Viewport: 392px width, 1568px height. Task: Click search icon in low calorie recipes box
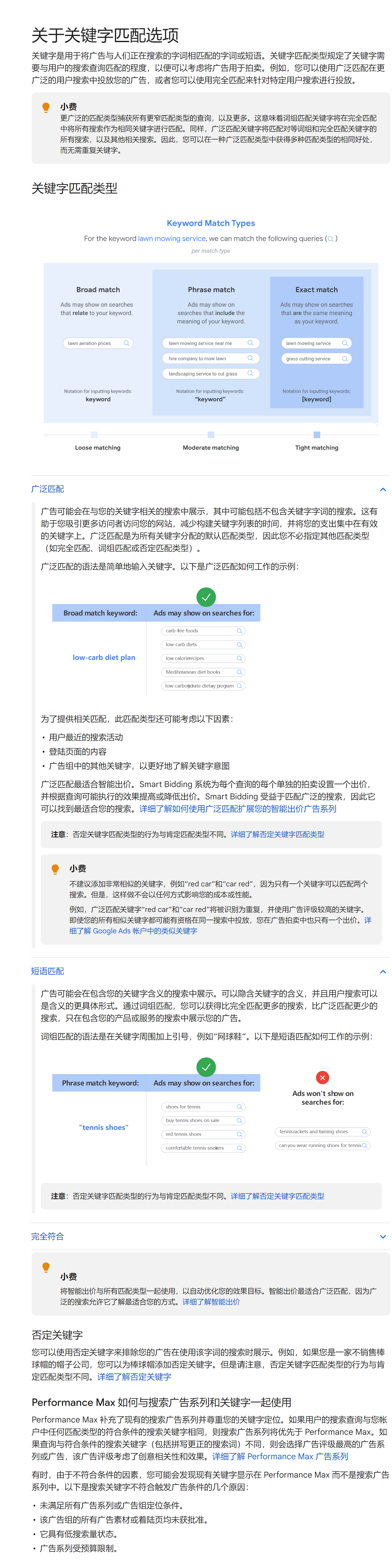pos(239,659)
